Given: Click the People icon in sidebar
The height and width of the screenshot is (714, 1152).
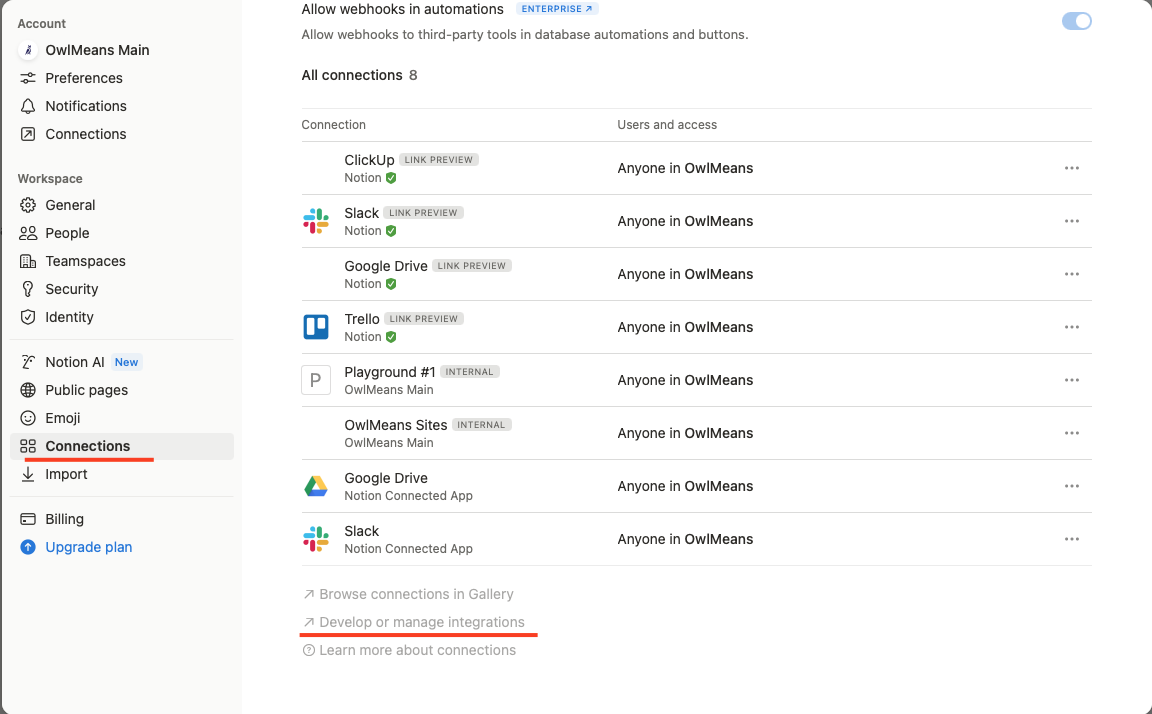Looking at the screenshot, I should tap(28, 233).
